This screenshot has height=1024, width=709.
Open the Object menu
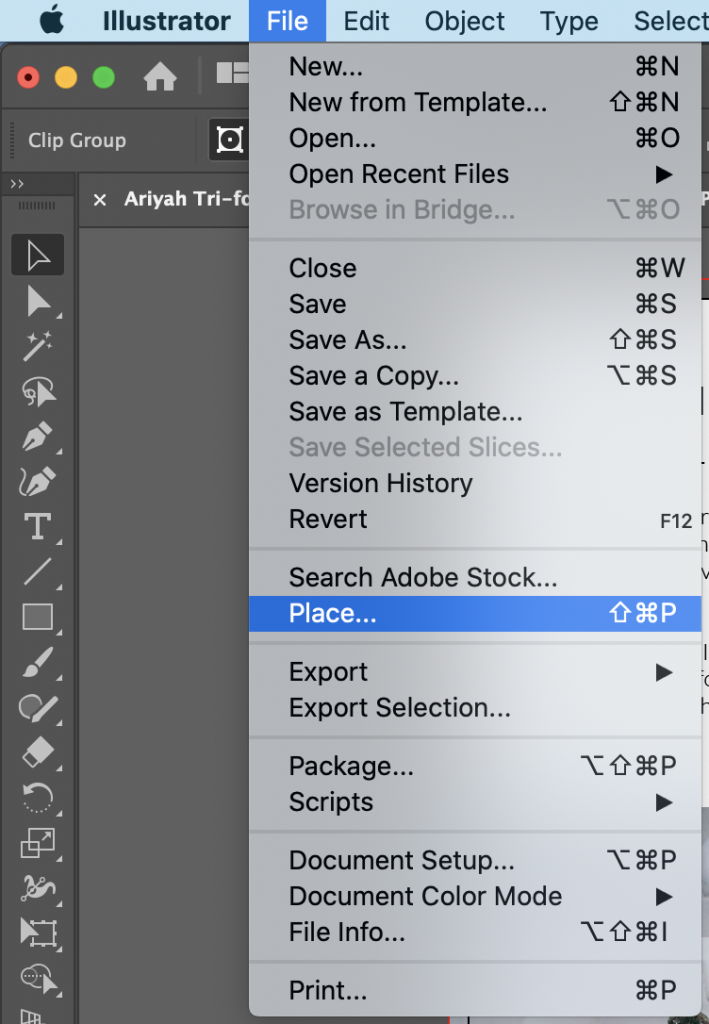tap(464, 21)
